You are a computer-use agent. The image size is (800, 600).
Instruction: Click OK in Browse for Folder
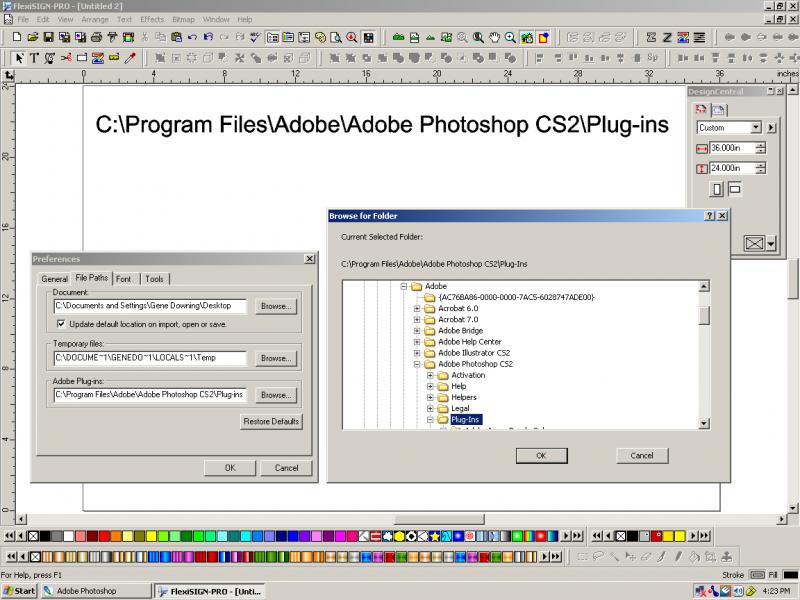(x=541, y=456)
